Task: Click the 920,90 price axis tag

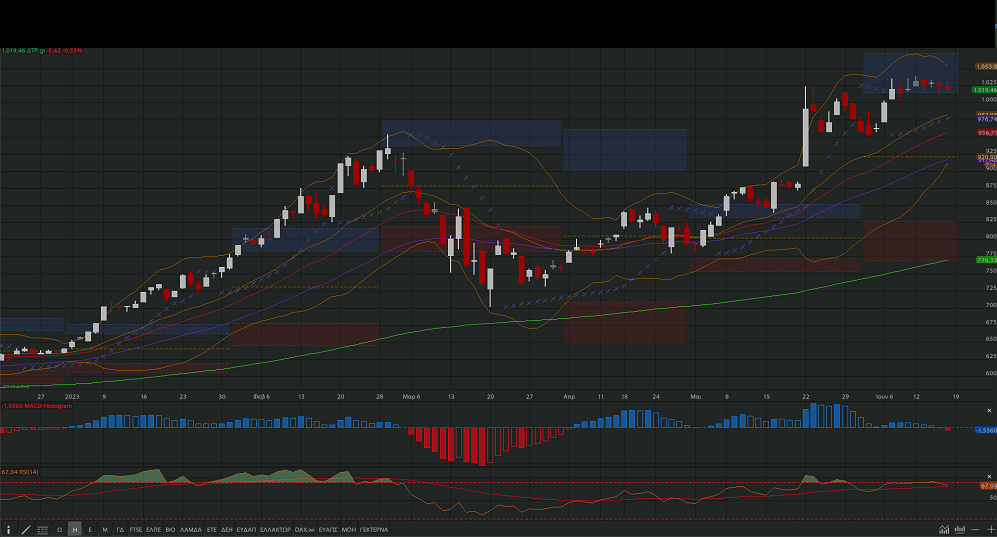Action: (x=987, y=157)
